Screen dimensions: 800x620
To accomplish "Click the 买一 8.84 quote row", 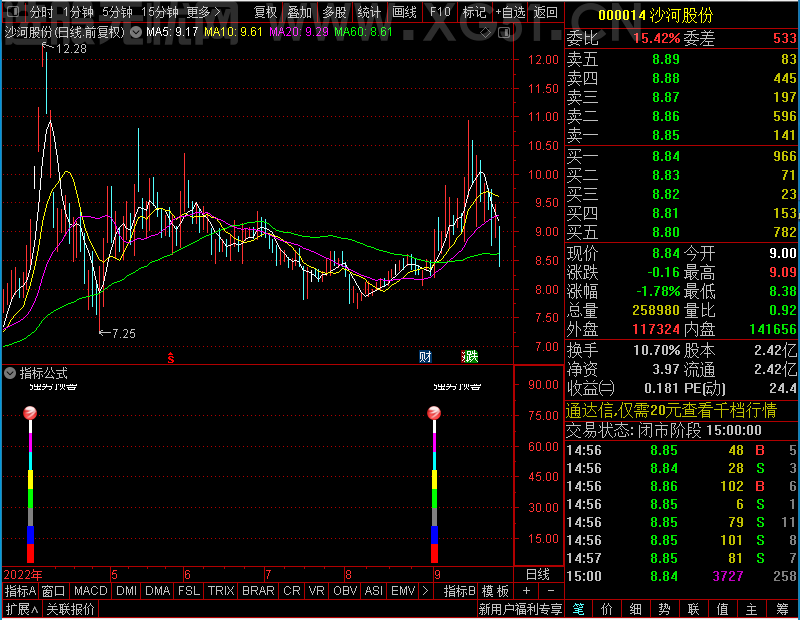I will [682, 156].
